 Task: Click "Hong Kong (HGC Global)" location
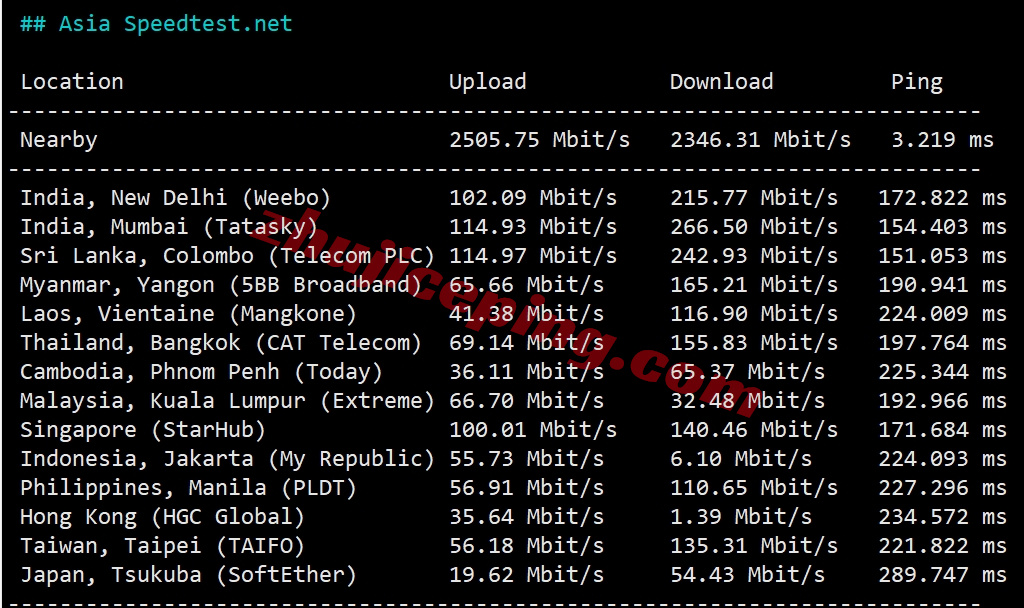click(x=163, y=517)
